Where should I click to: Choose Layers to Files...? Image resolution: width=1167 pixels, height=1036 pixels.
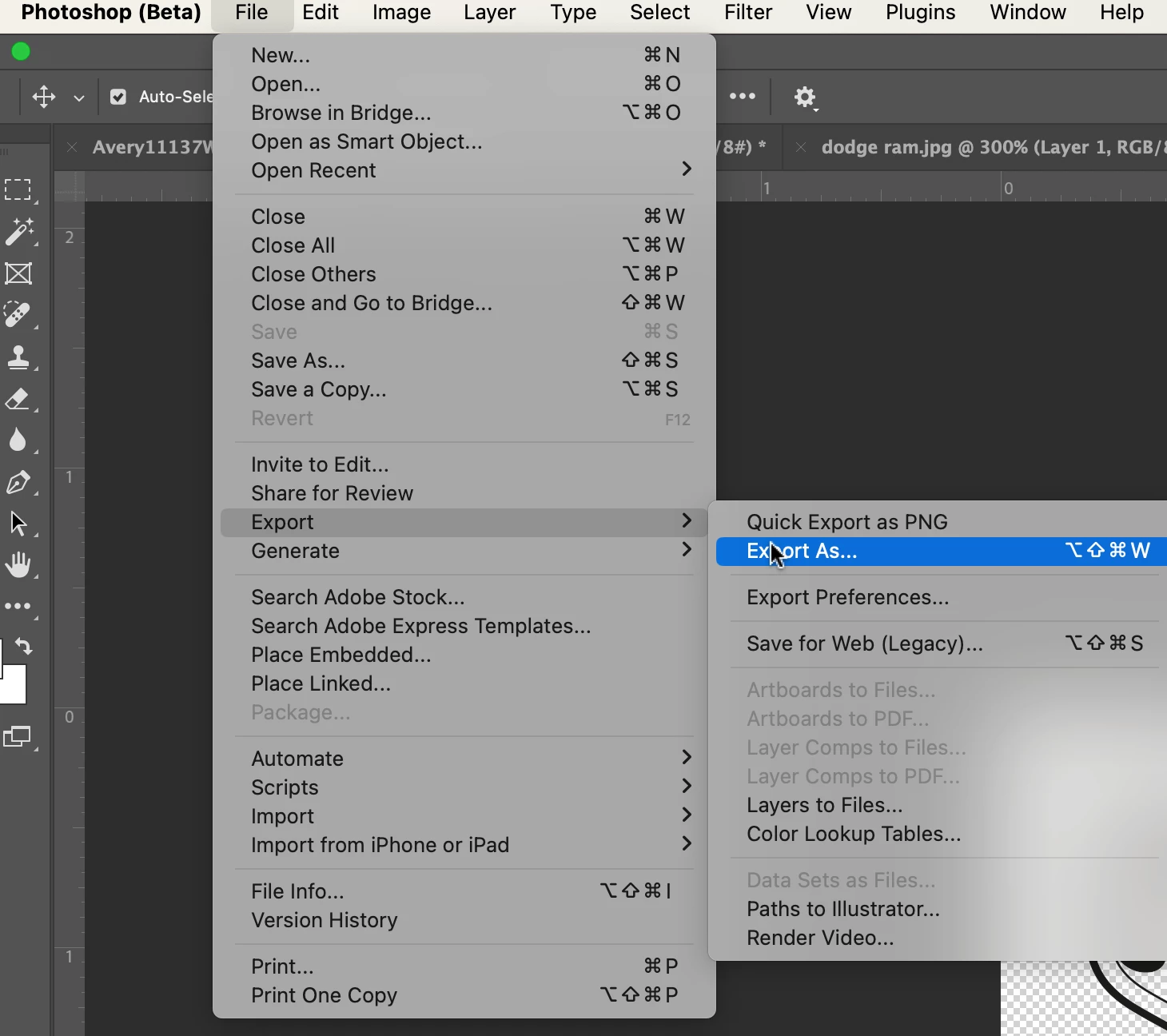(x=942, y=805)
